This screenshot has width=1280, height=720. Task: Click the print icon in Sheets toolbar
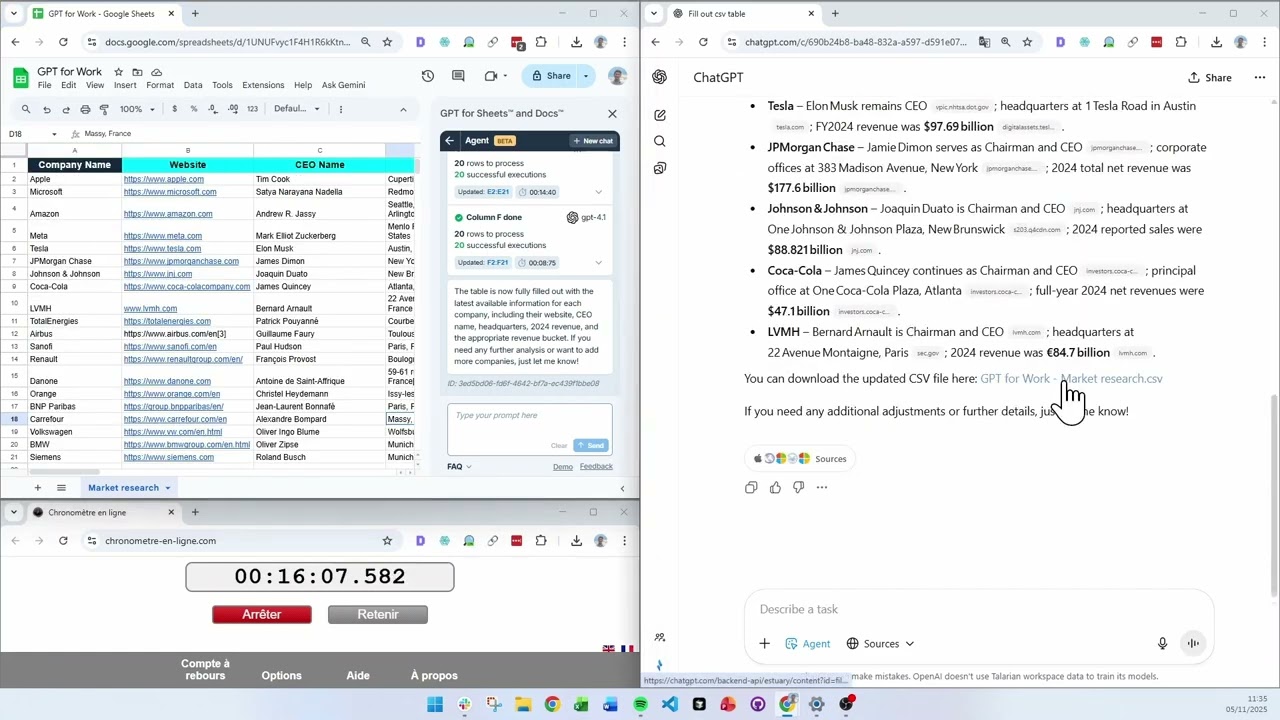(x=85, y=109)
